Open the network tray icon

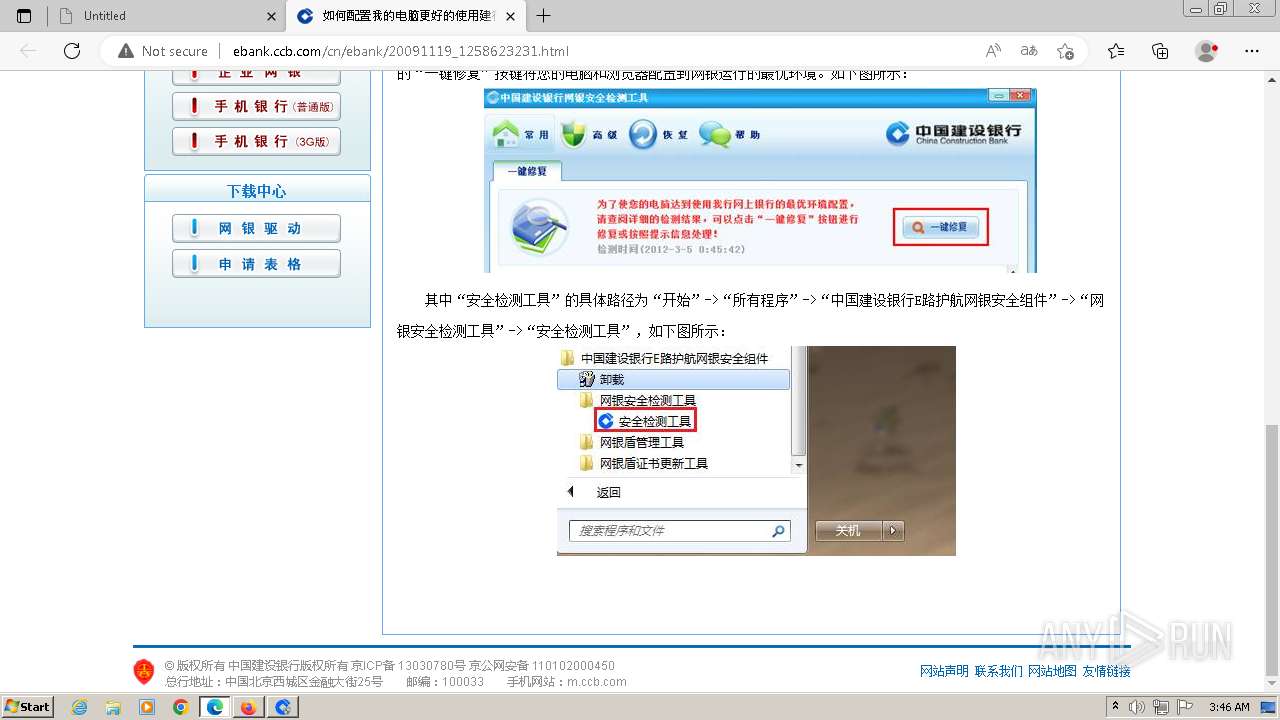[x=1161, y=707]
